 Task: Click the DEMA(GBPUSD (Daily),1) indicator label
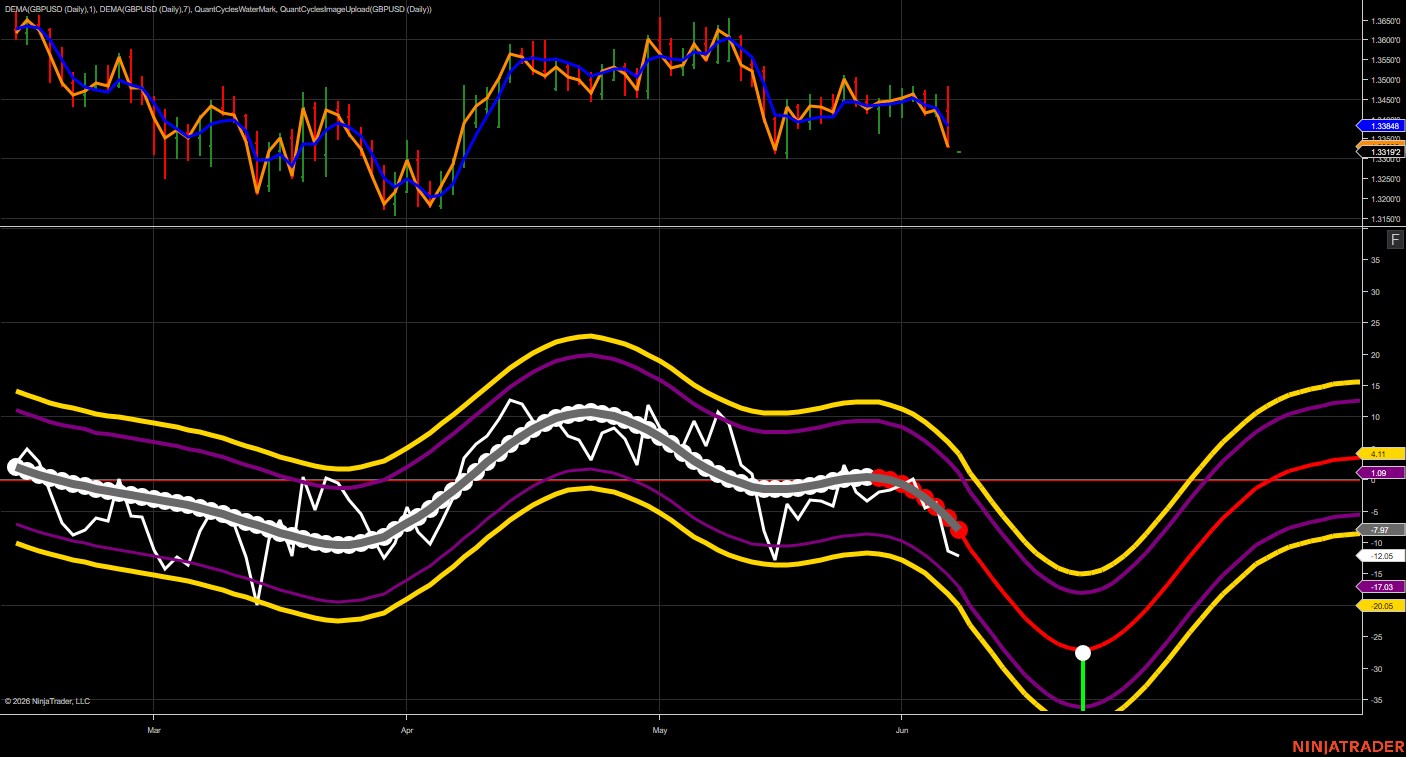click(x=50, y=9)
